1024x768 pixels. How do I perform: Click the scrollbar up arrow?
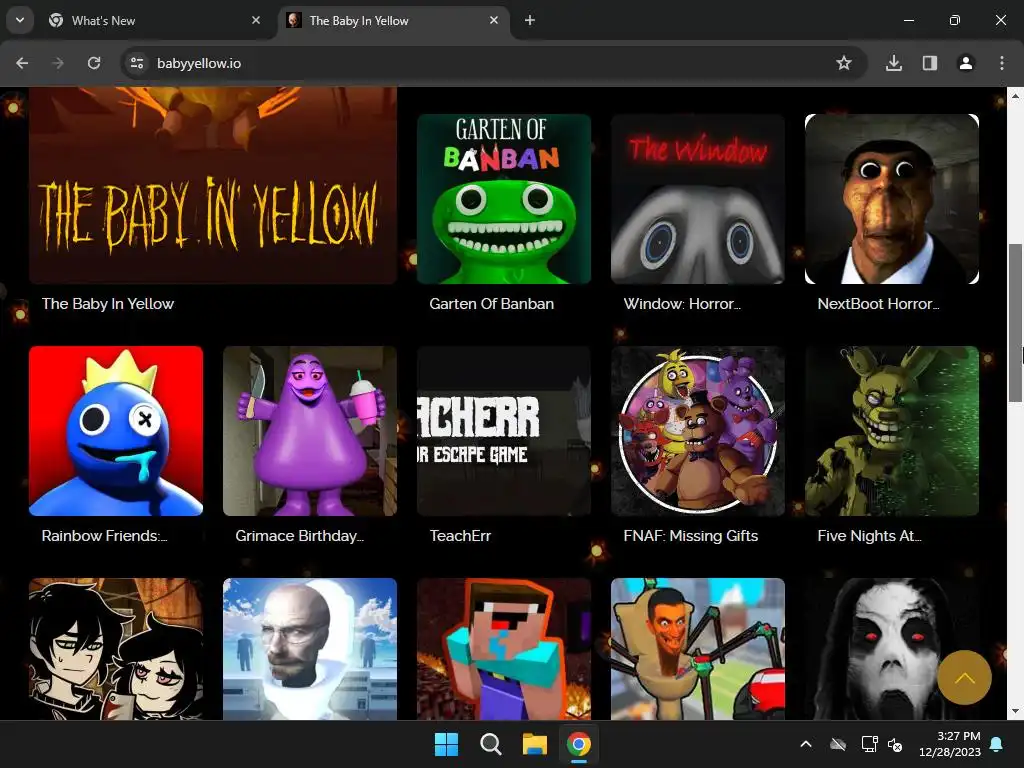click(x=1015, y=95)
